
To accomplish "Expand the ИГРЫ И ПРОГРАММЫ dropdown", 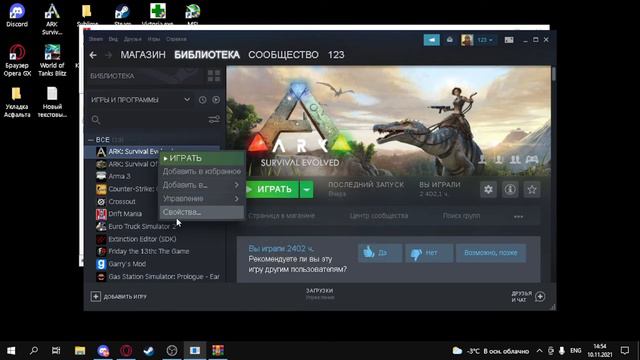I will coord(187,100).
